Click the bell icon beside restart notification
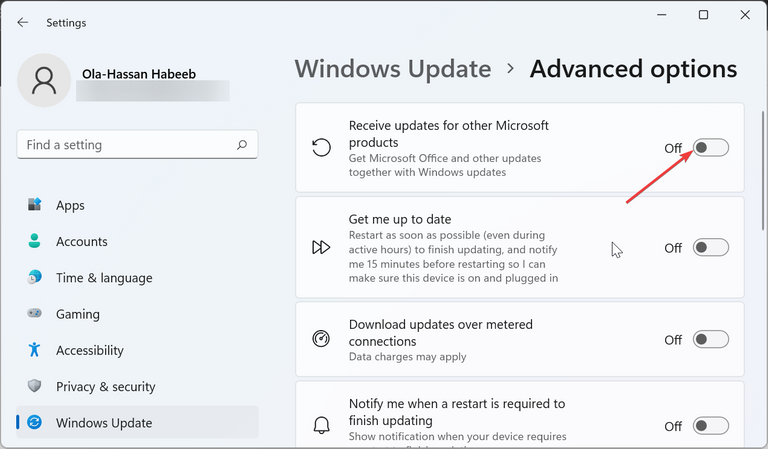The image size is (768, 449). pyautogui.click(x=321, y=425)
